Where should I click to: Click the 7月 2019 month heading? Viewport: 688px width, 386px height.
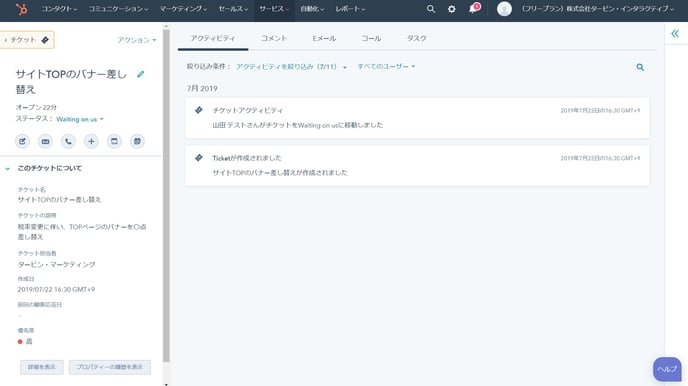[x=202, y=89]
